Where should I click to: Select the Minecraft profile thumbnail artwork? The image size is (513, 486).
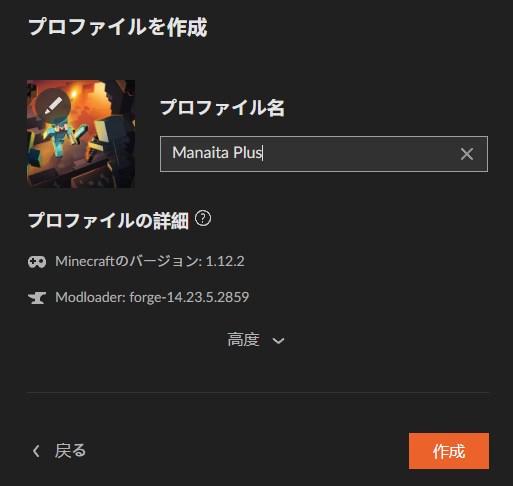coord(81,134)
